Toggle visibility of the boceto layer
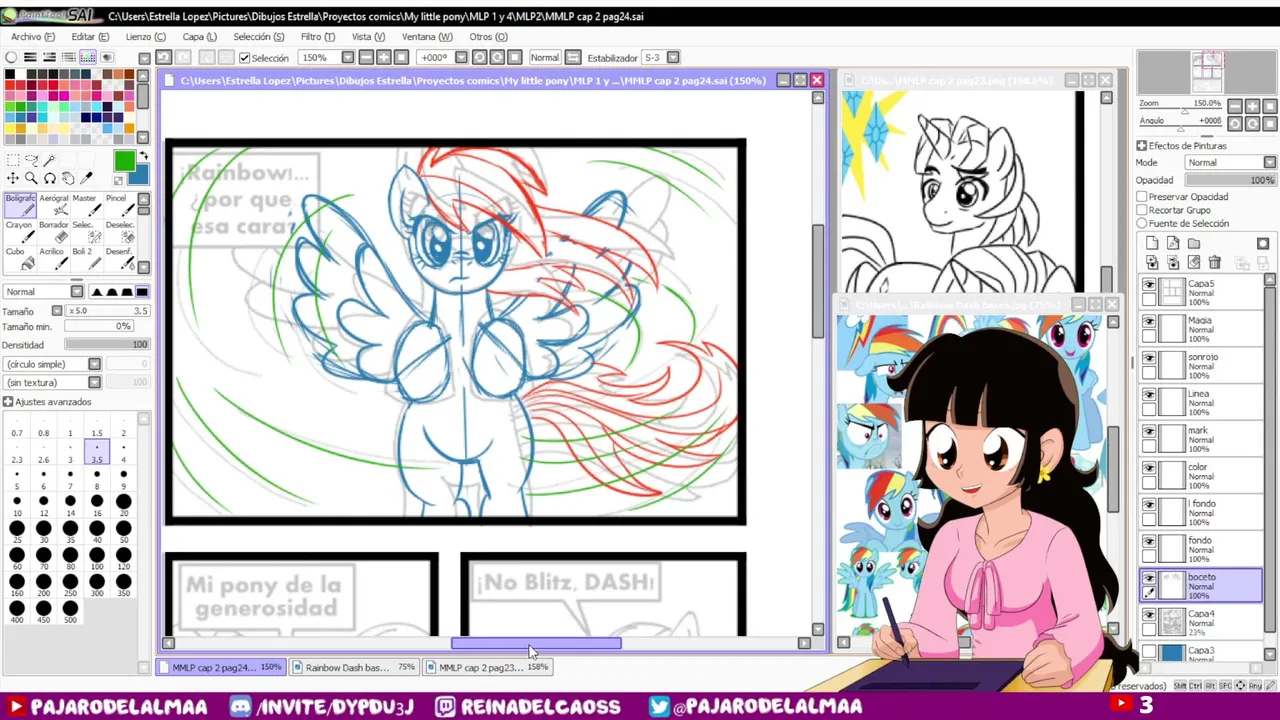The image size is (1280, 720). pyautogui.click(x=1149, y=578)
